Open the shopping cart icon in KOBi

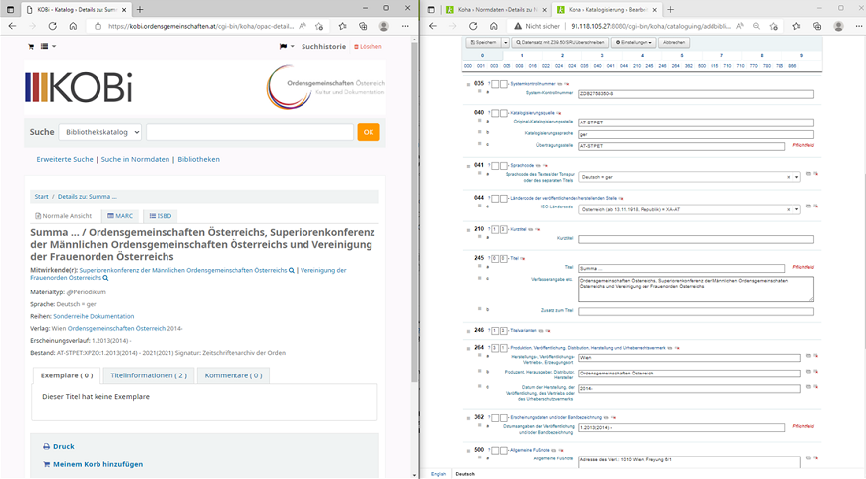pyautogui.click(x=31, y=46)
